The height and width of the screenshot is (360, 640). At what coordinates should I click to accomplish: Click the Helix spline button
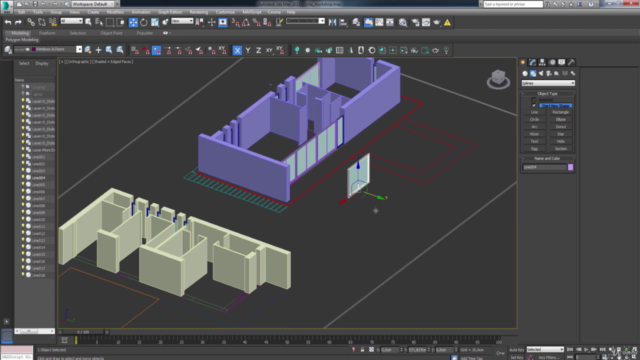click(560, 141)
